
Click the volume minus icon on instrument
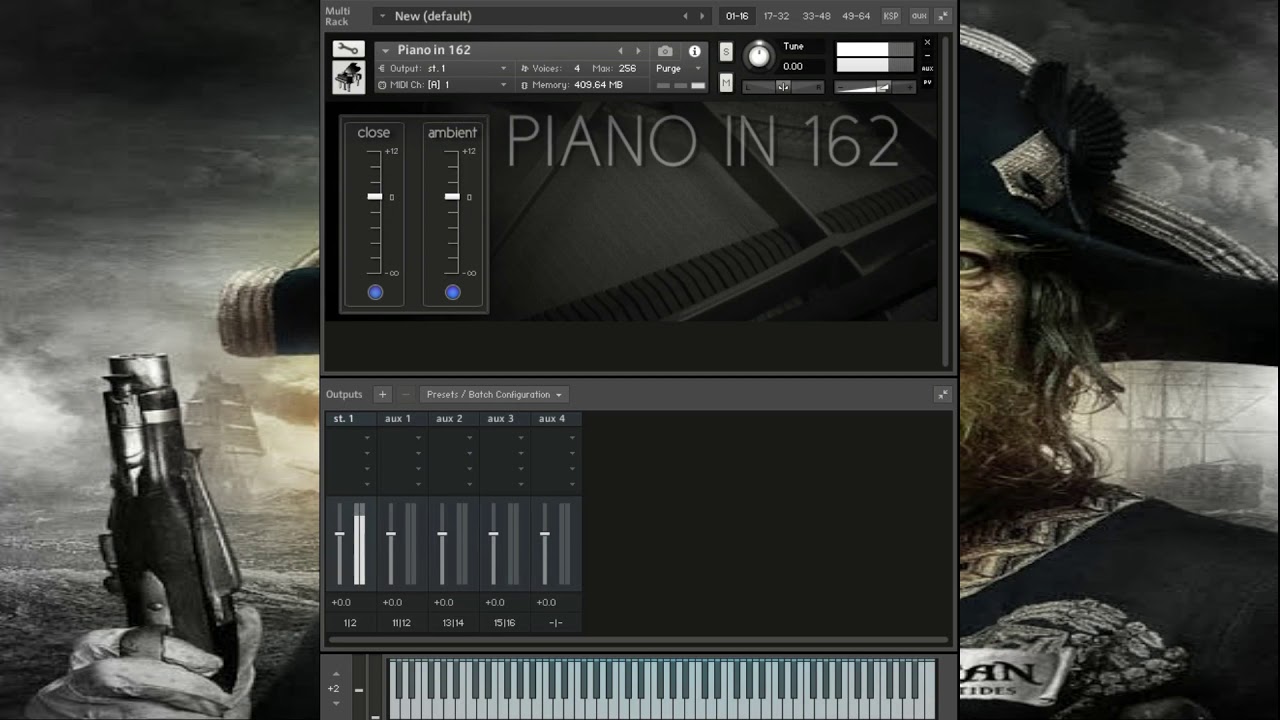point(841,88)
